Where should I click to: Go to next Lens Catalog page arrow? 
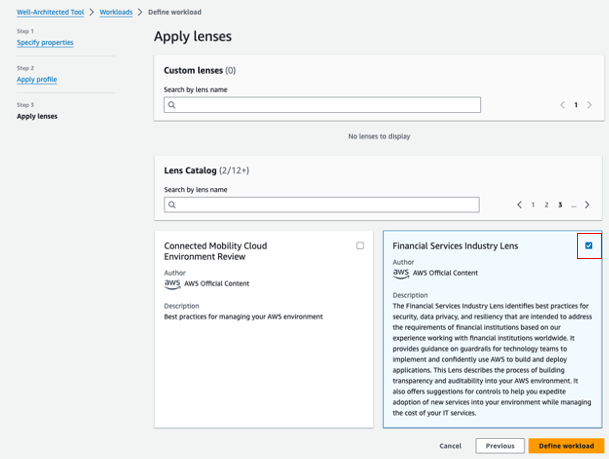pyautogui.click(x=587, y=205)
